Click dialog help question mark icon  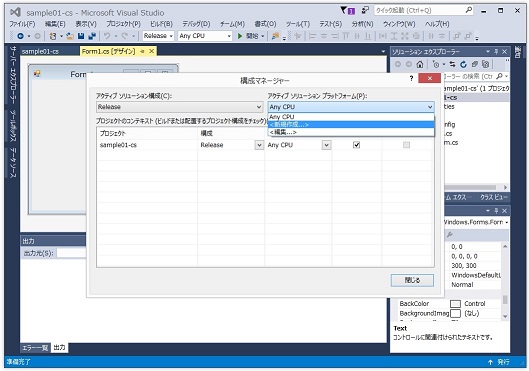point(411,78)
